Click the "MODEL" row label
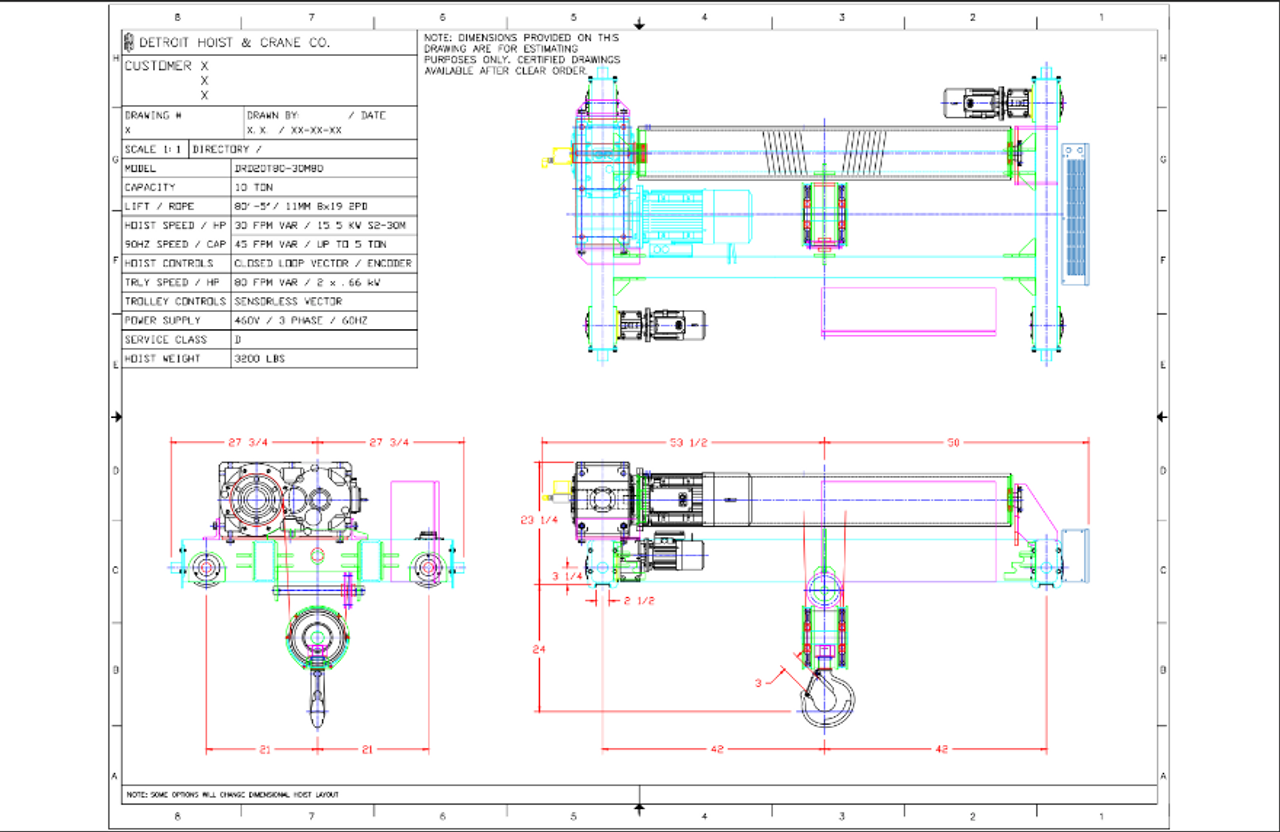 click(x=141, y=169)
